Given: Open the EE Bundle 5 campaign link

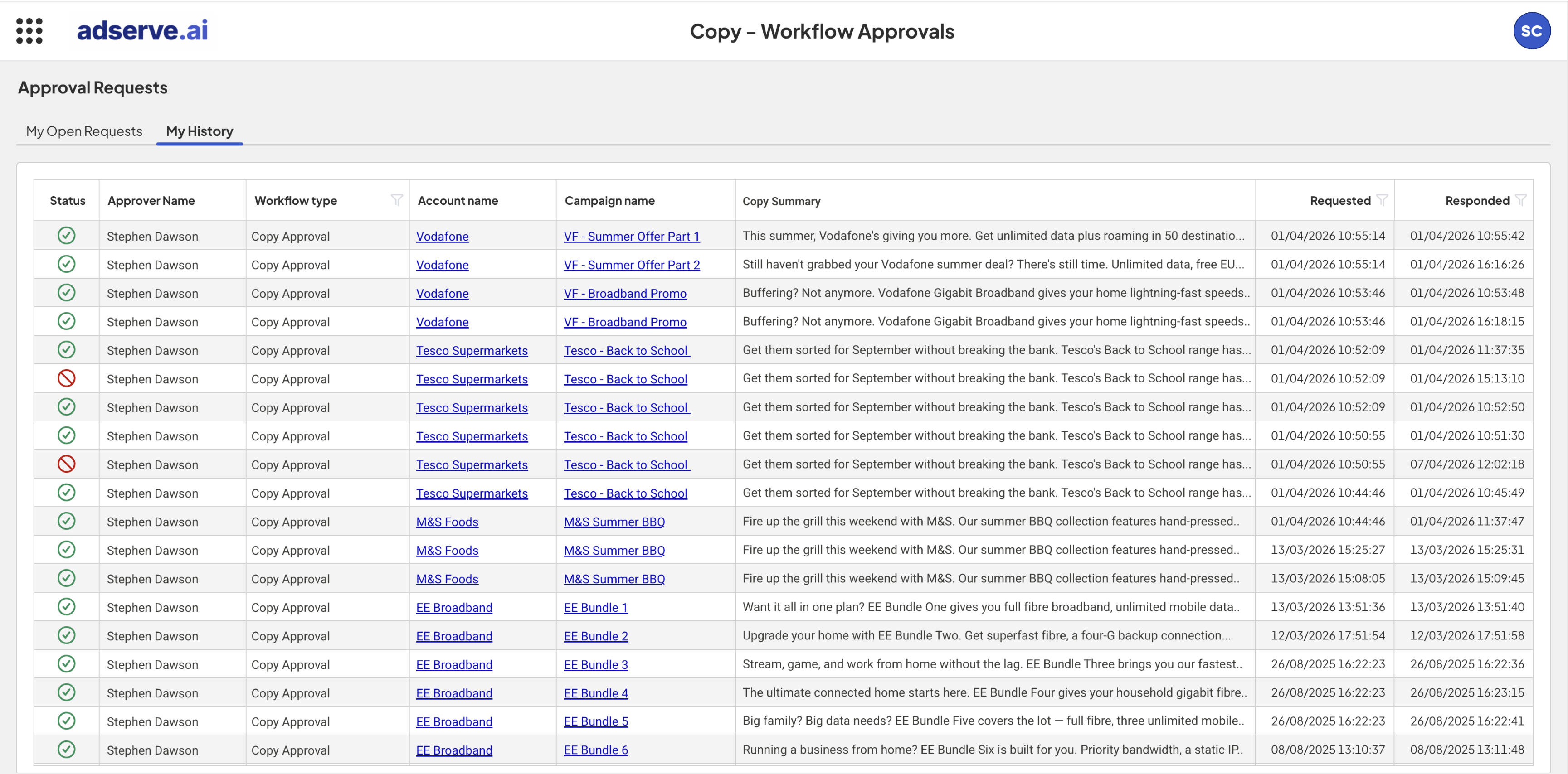Looking at the screenshot, I should pyautogui.click(x=596, y=722).
